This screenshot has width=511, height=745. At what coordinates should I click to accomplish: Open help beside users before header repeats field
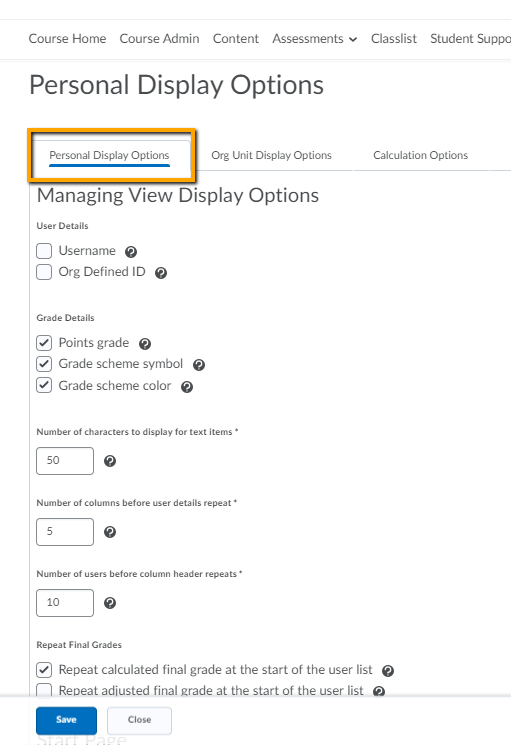(x=110, y=603)
